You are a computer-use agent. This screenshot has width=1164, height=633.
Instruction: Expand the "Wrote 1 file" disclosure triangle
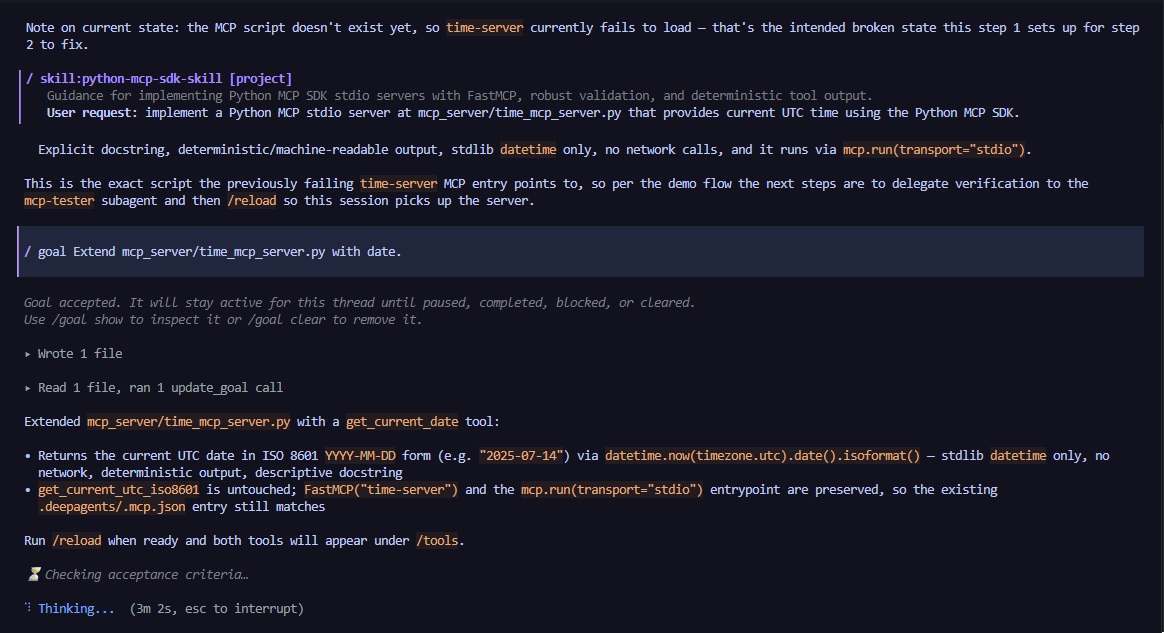tap(27, 354)
